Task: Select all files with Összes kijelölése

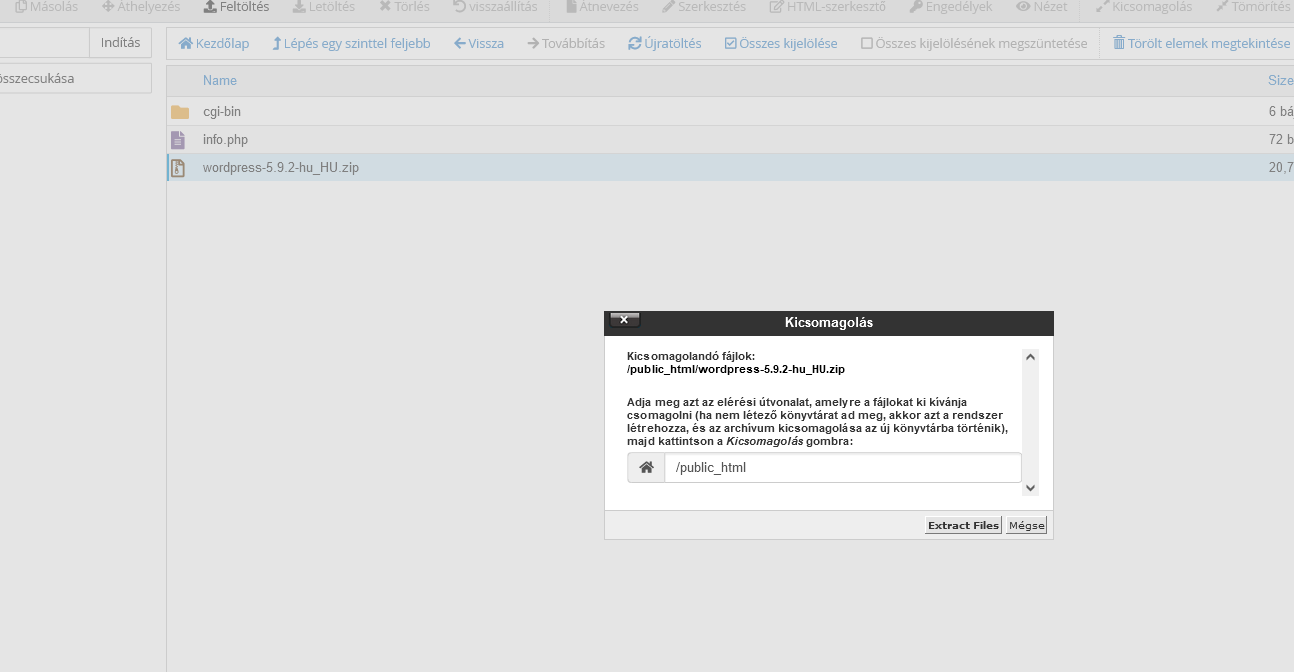Action: pos(781,44)
